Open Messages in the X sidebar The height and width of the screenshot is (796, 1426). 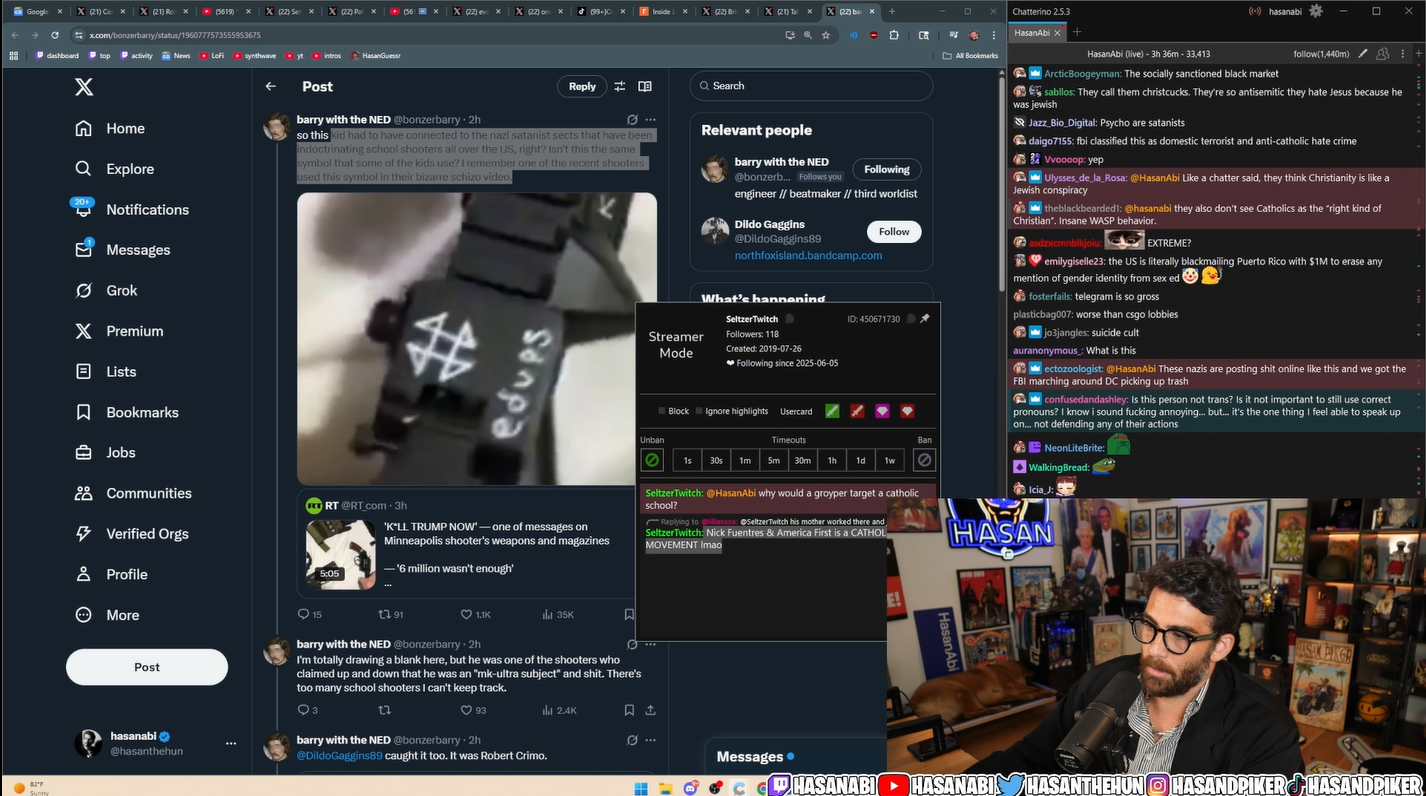tap(122, 250)
